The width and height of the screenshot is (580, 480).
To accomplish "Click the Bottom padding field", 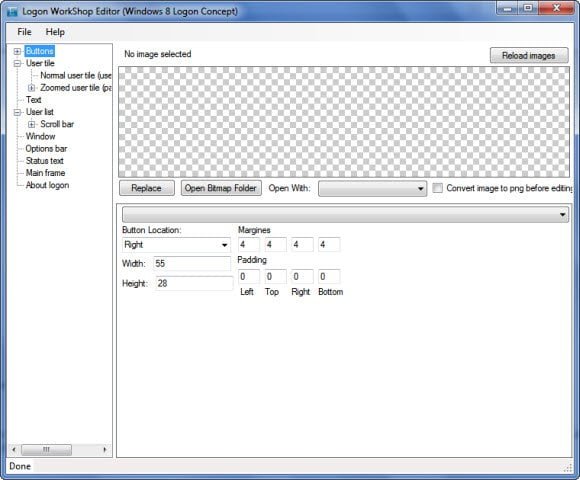I will click(x=329, y=277).
